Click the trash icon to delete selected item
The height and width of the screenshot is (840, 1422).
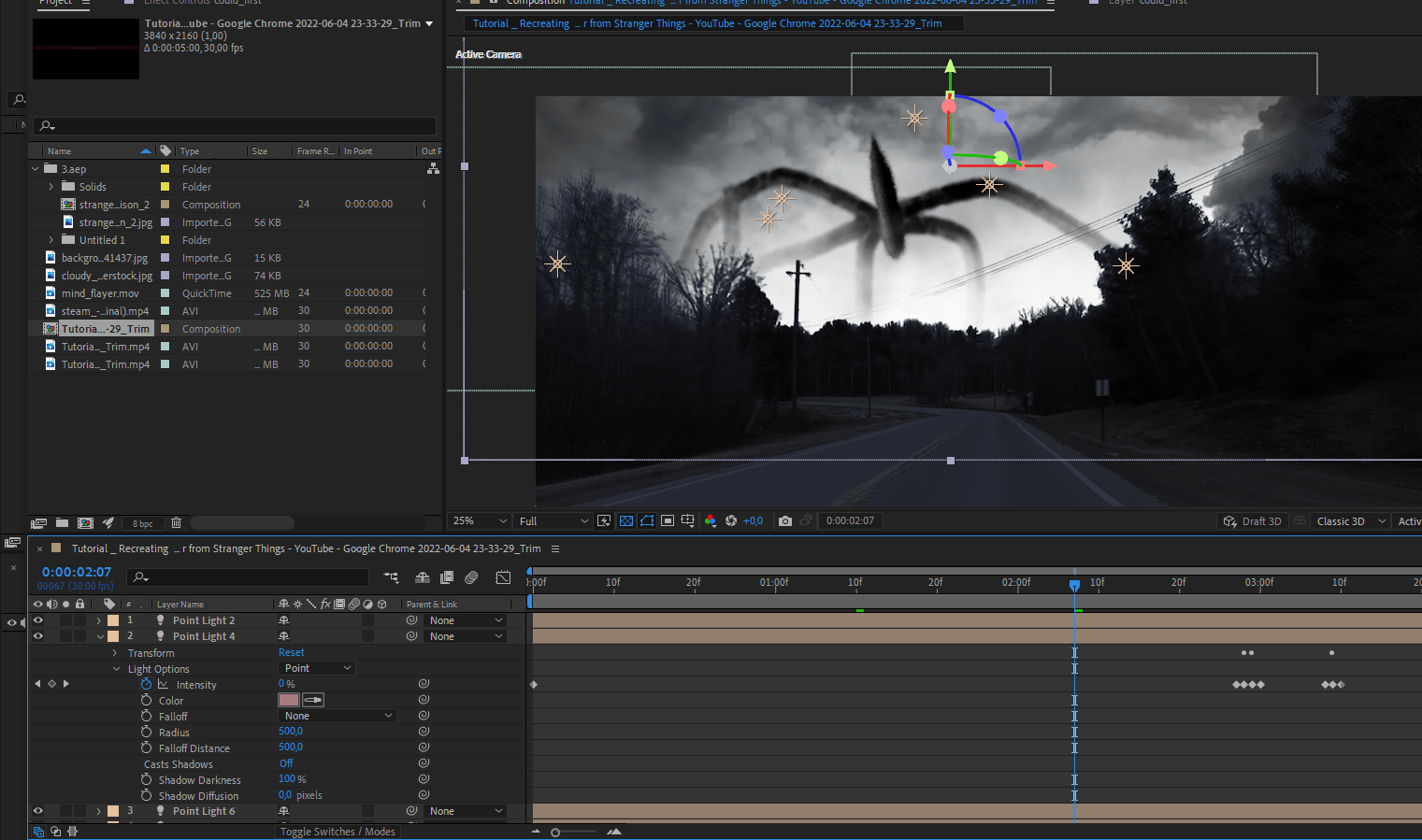point(177,522)
